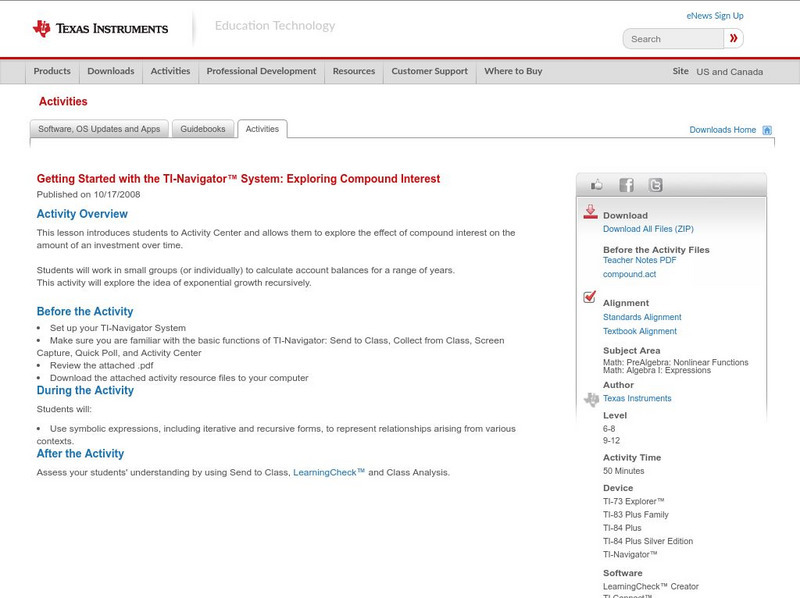This screenshot has width=800, height=598.
Task: Click Download All Files (ZIP)
Action: tap(648, 229)
